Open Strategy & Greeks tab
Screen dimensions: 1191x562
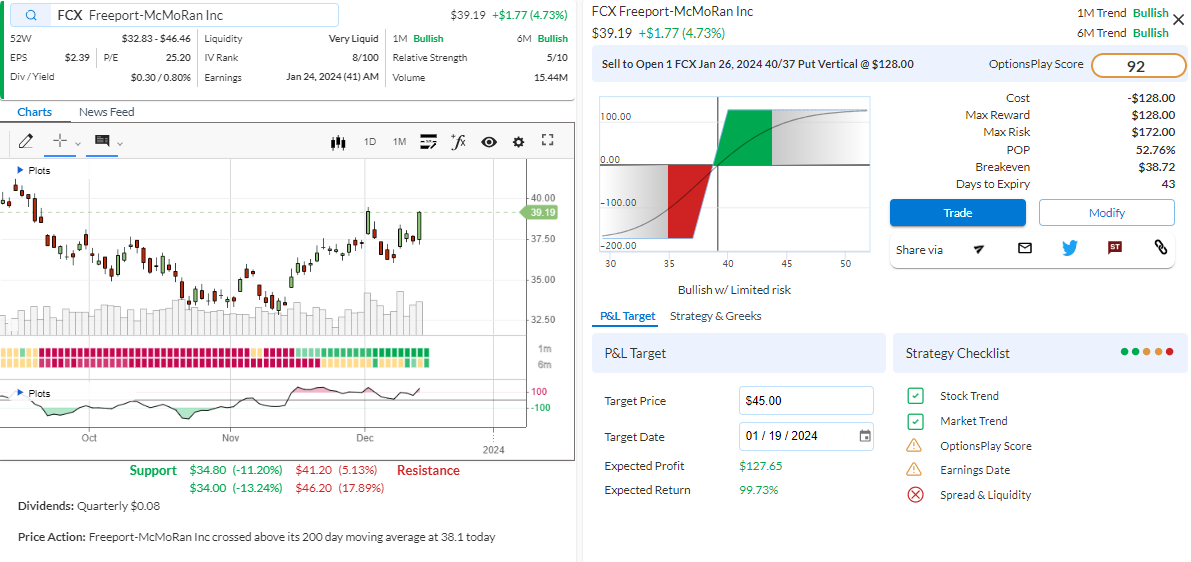click(716, 316)
